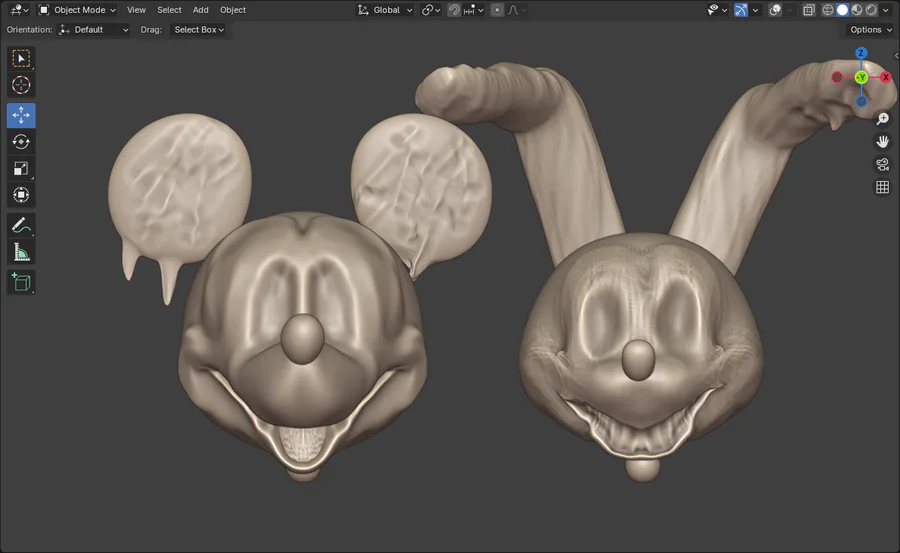Choose the Move tool in toolbar

point(21,115)
